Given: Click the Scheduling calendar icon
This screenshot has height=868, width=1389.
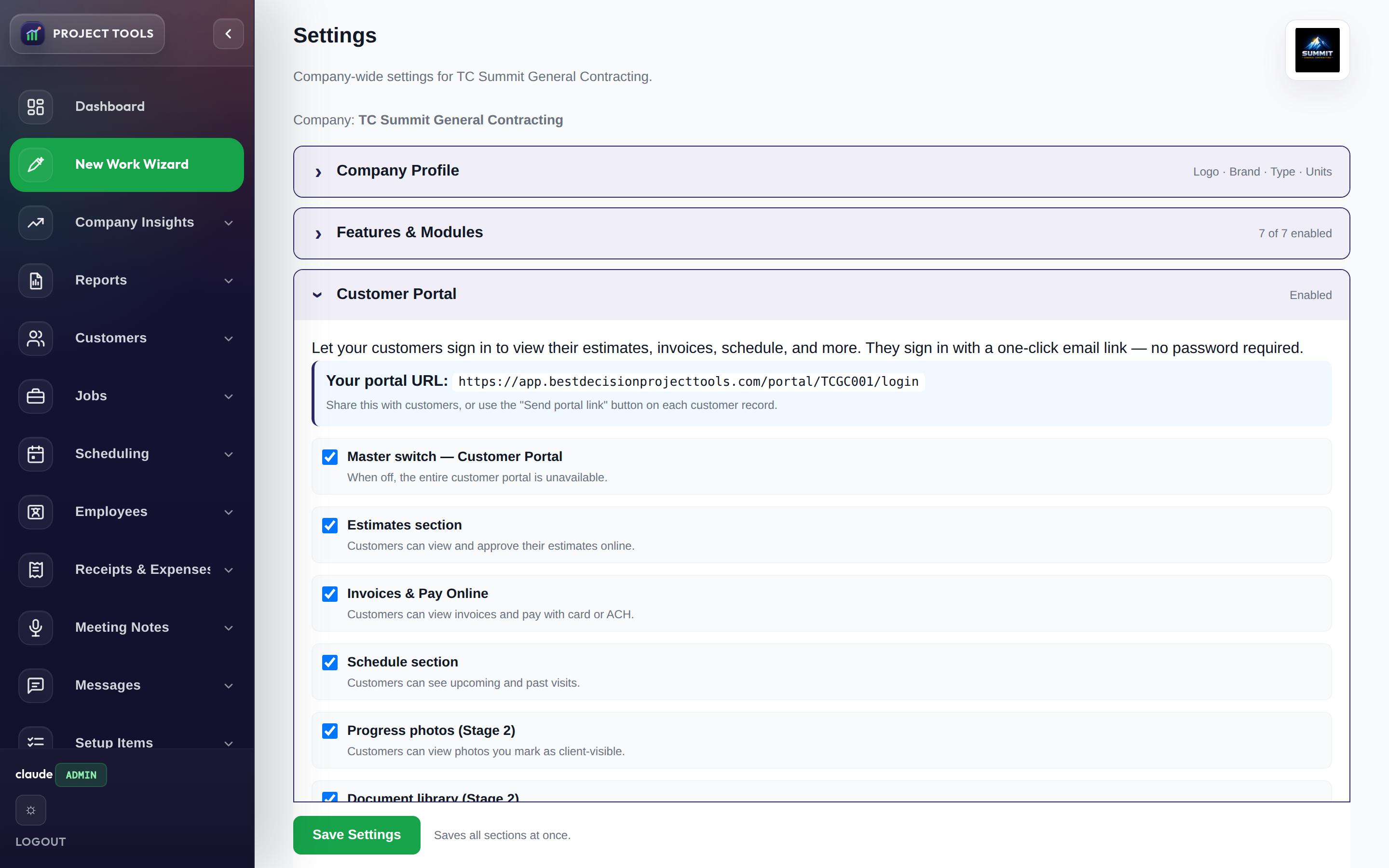Looking at the screenshot, I should tap(36, 454).
